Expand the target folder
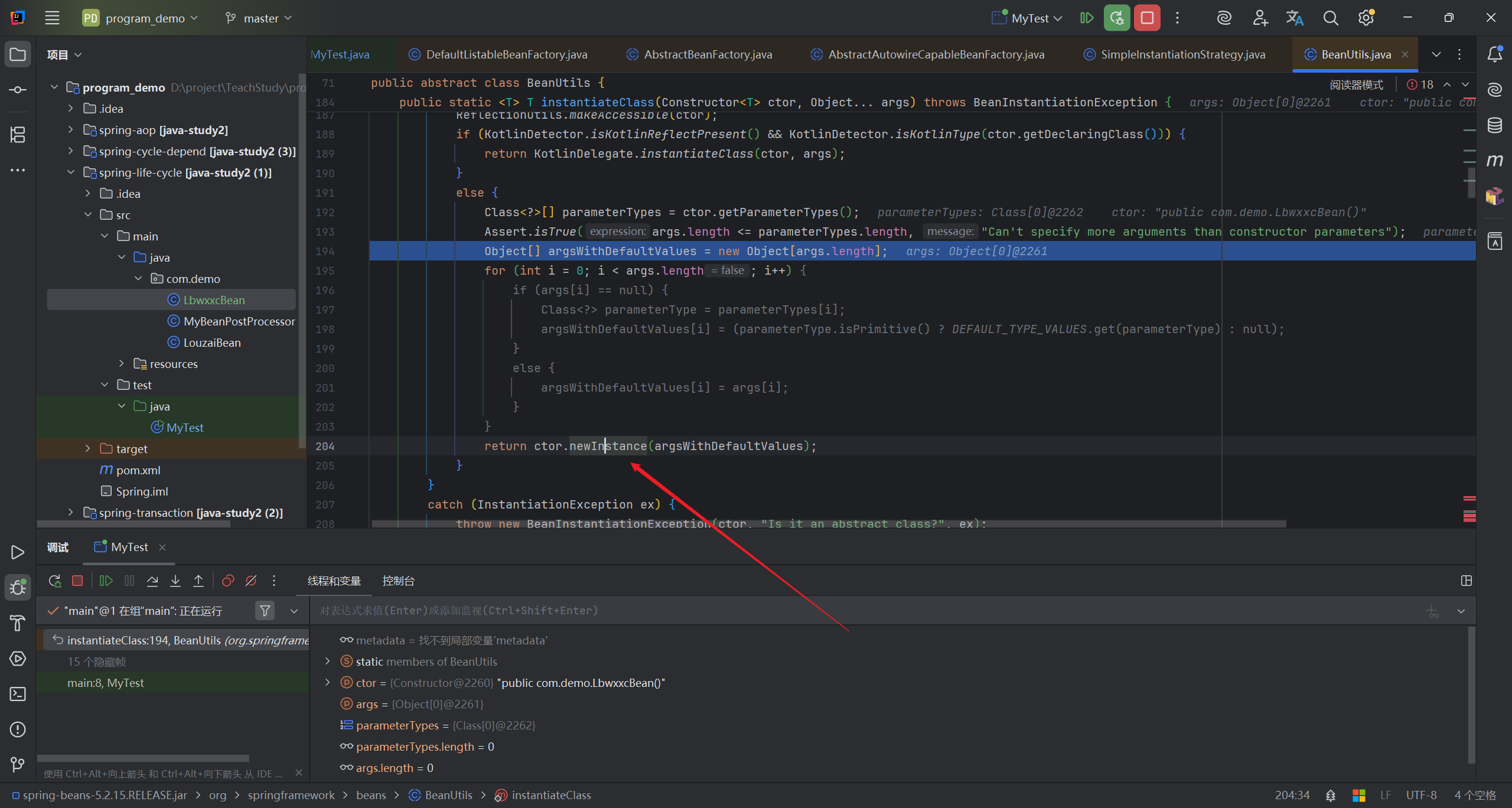This screenshot has width=1512, height=808. pyautogui.click(x=88, y=449)
